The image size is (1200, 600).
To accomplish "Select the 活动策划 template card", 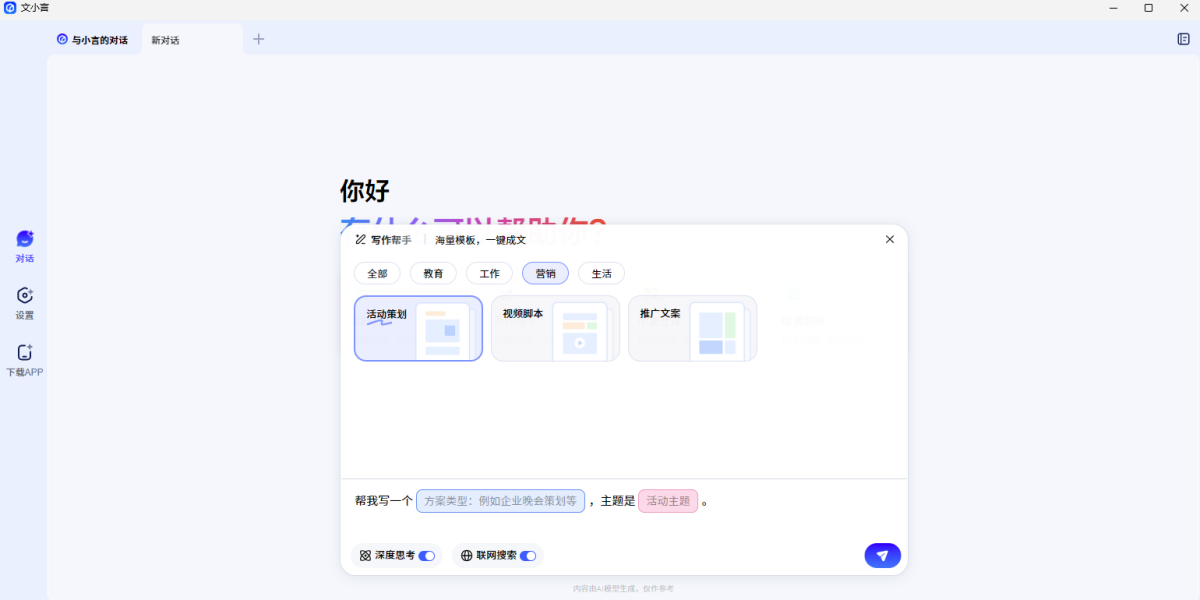I will coord(418,328).
